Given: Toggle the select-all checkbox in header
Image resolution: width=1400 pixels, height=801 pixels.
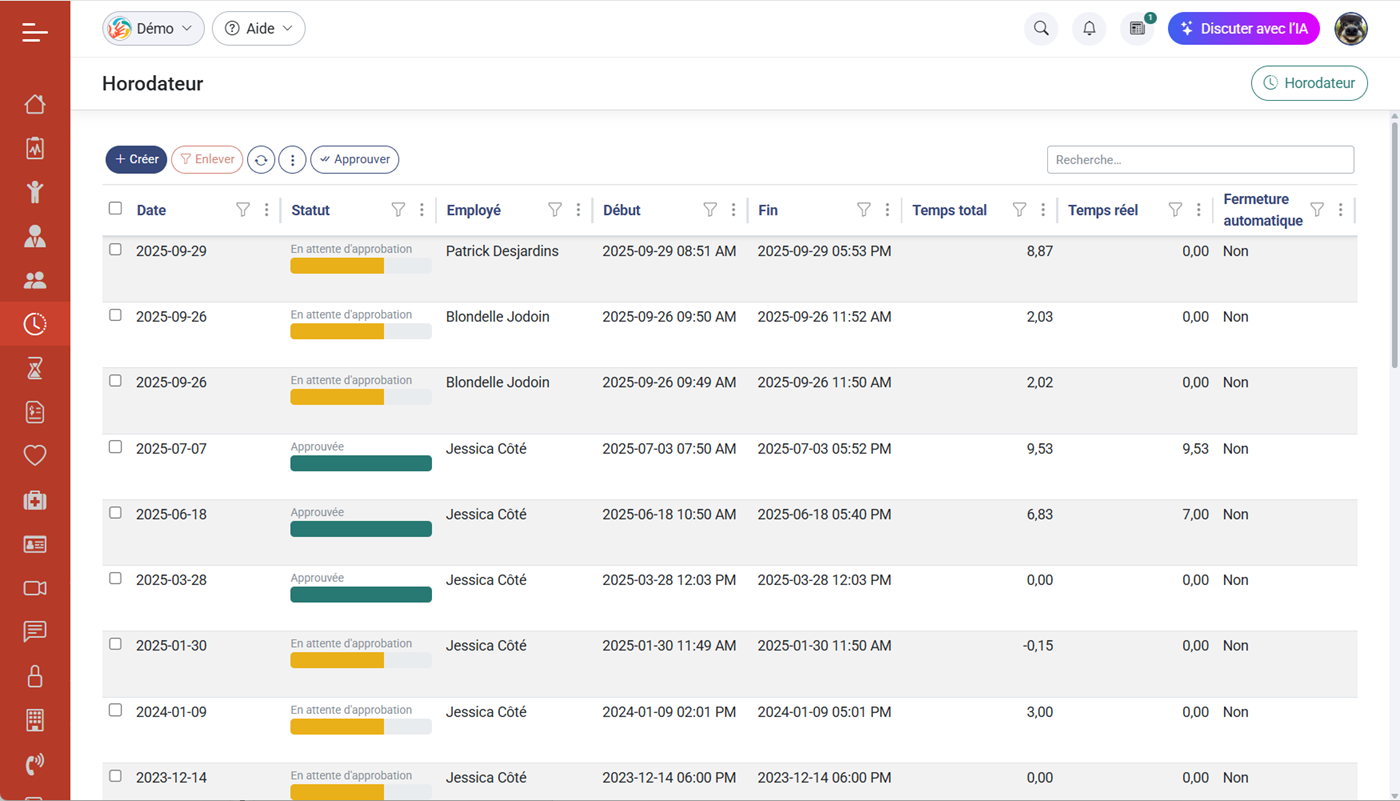Looking at the screenshot, I should coord(115,209).
